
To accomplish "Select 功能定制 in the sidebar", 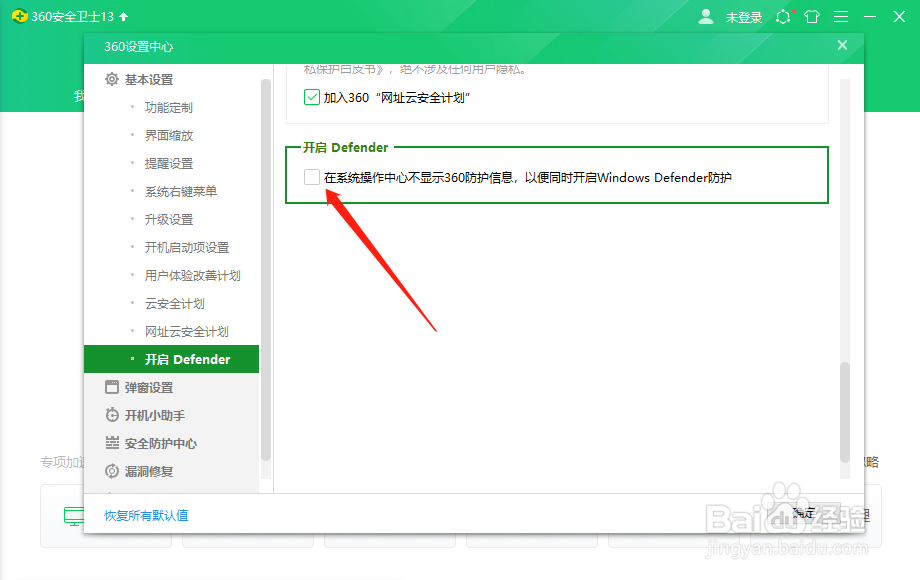I will (169, 108).
